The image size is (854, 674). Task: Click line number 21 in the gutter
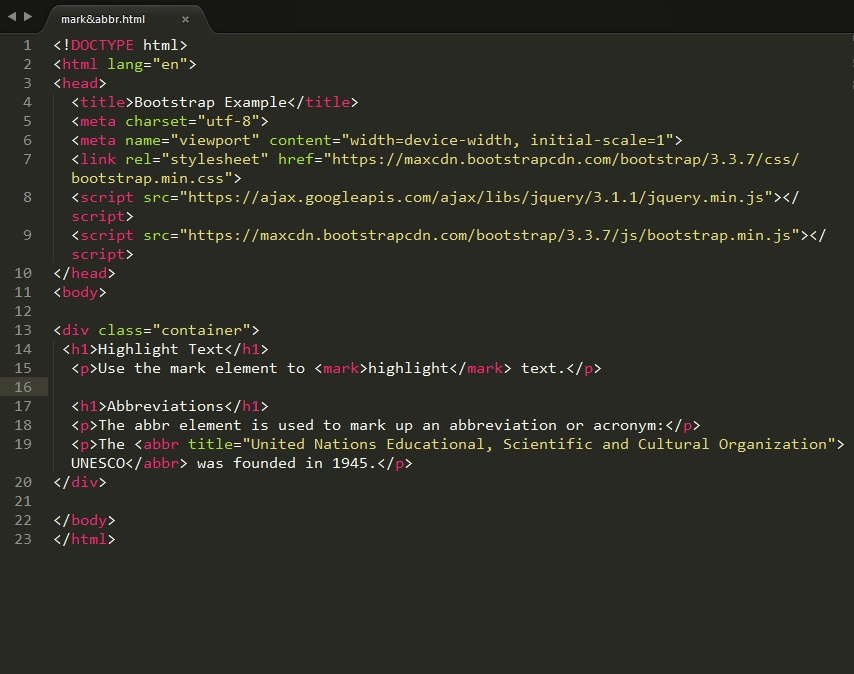click(23, 501)
